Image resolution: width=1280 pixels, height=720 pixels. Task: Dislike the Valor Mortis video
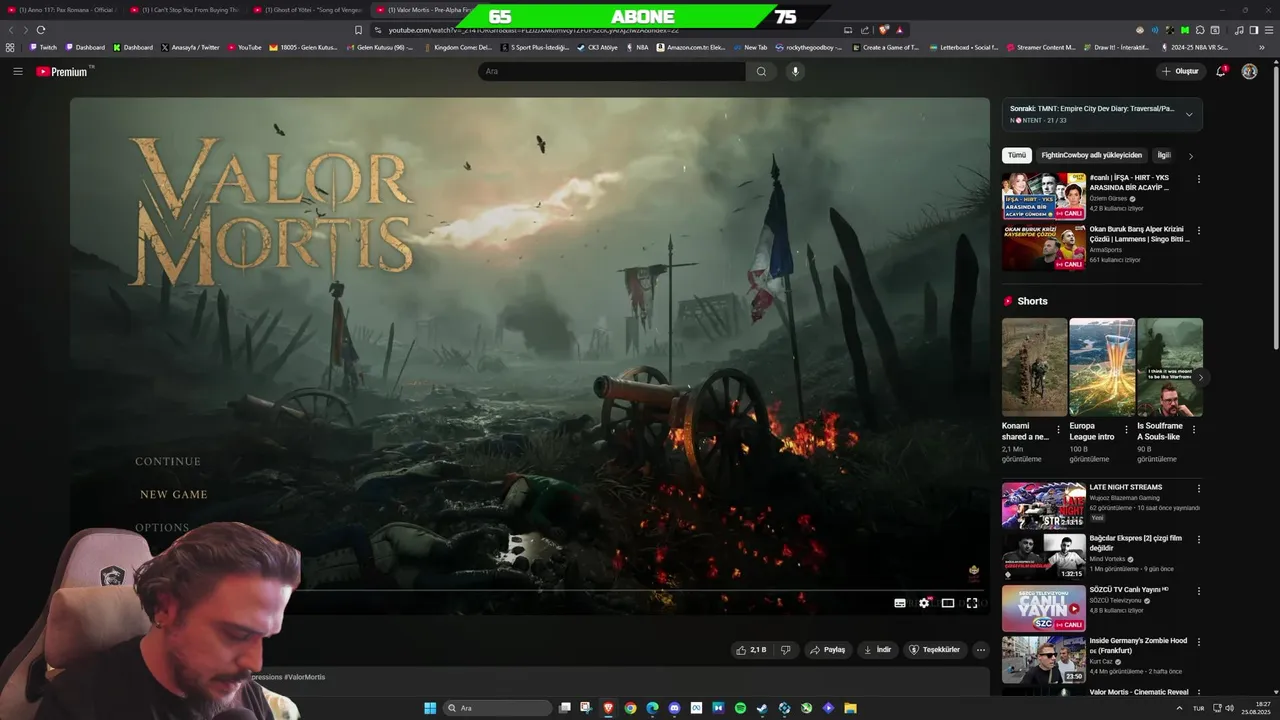tap(786, 649)
